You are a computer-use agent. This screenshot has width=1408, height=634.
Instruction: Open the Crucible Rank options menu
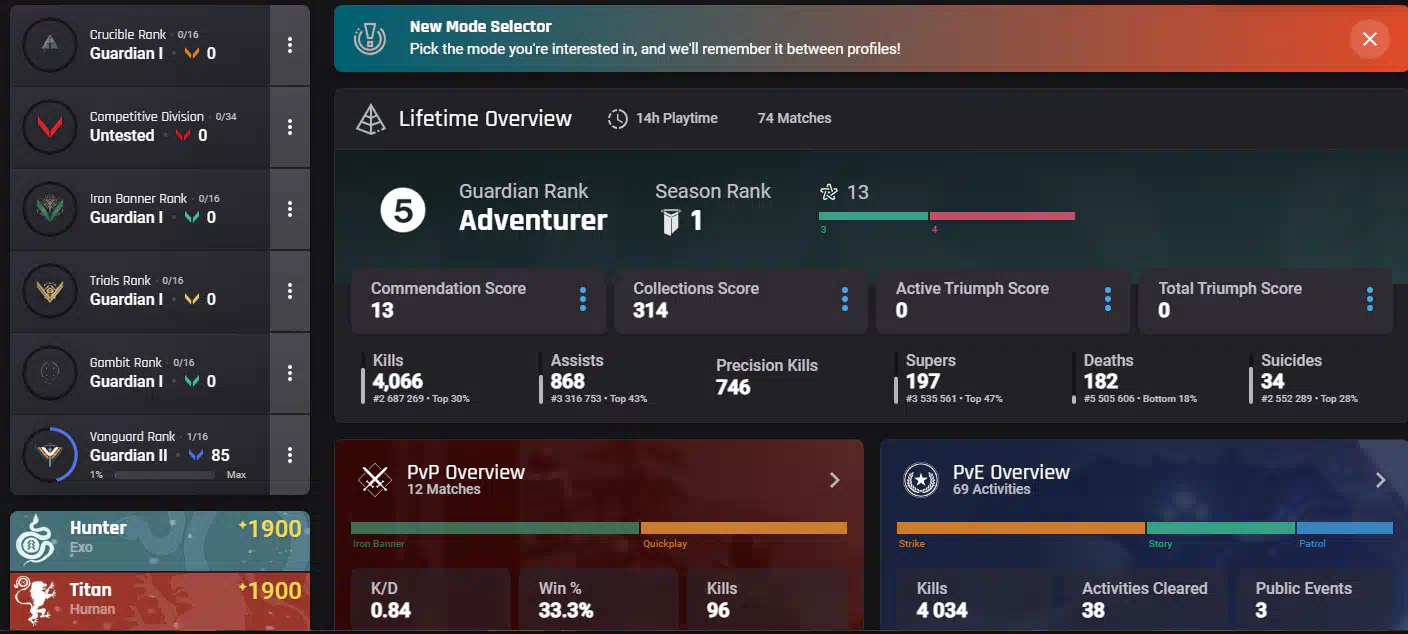pyautogui.click(x=290, y=45)
